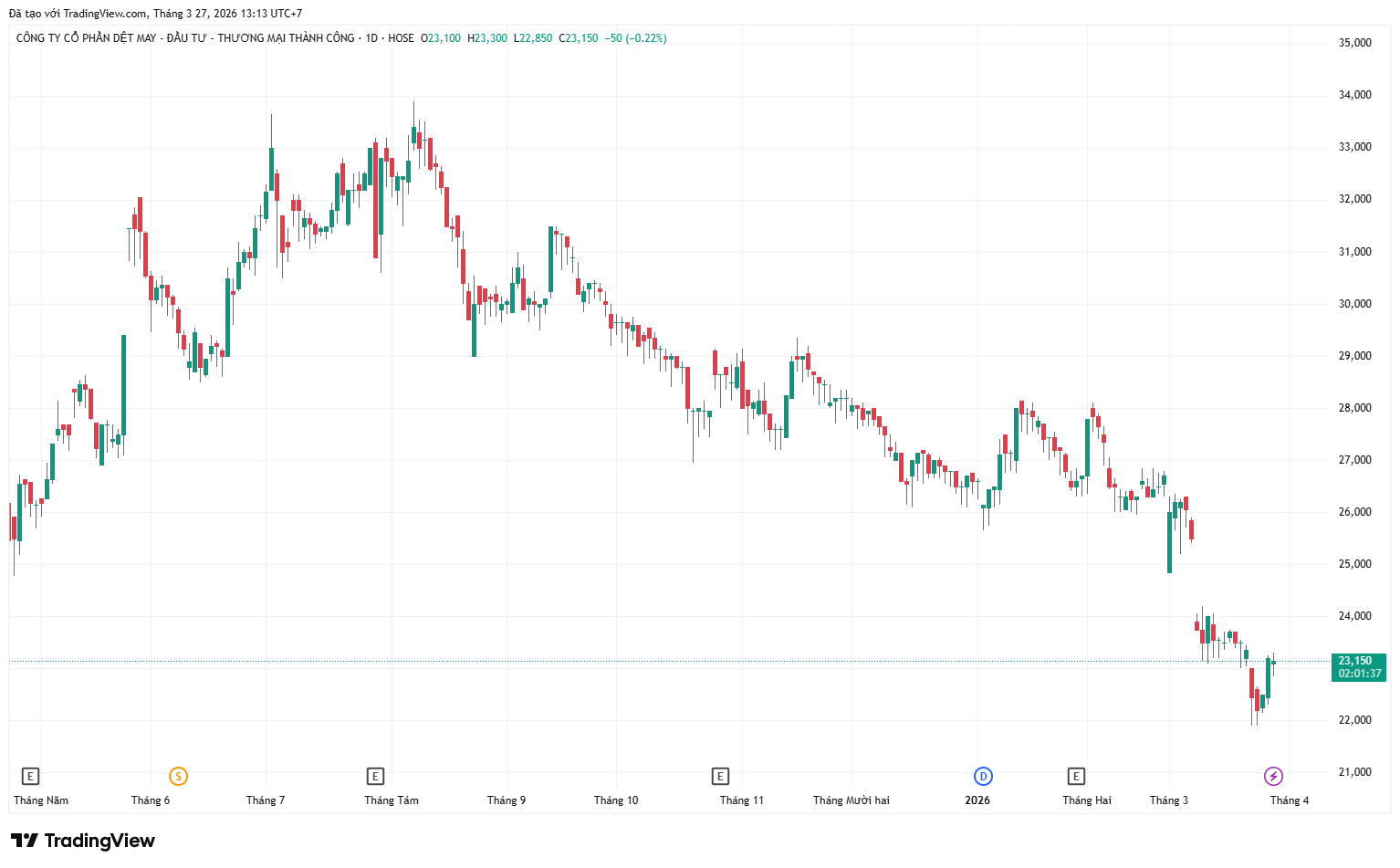Click the Tháng 9 time axis label

click(507, 800)
